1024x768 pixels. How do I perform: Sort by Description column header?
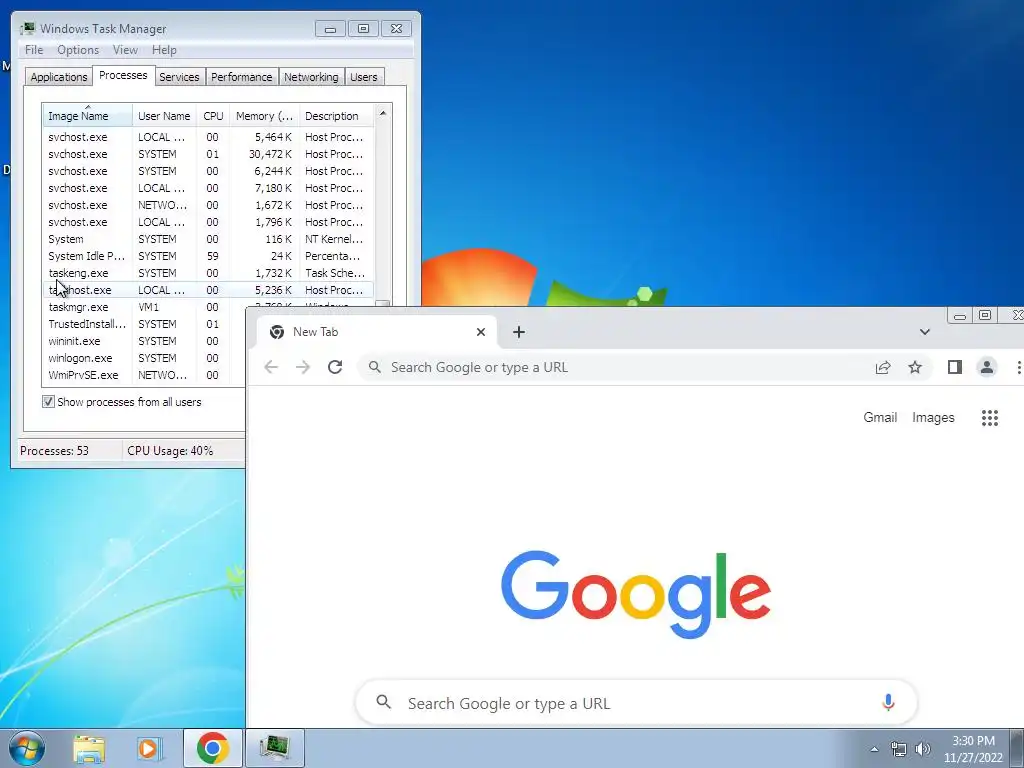pos(336,116)
